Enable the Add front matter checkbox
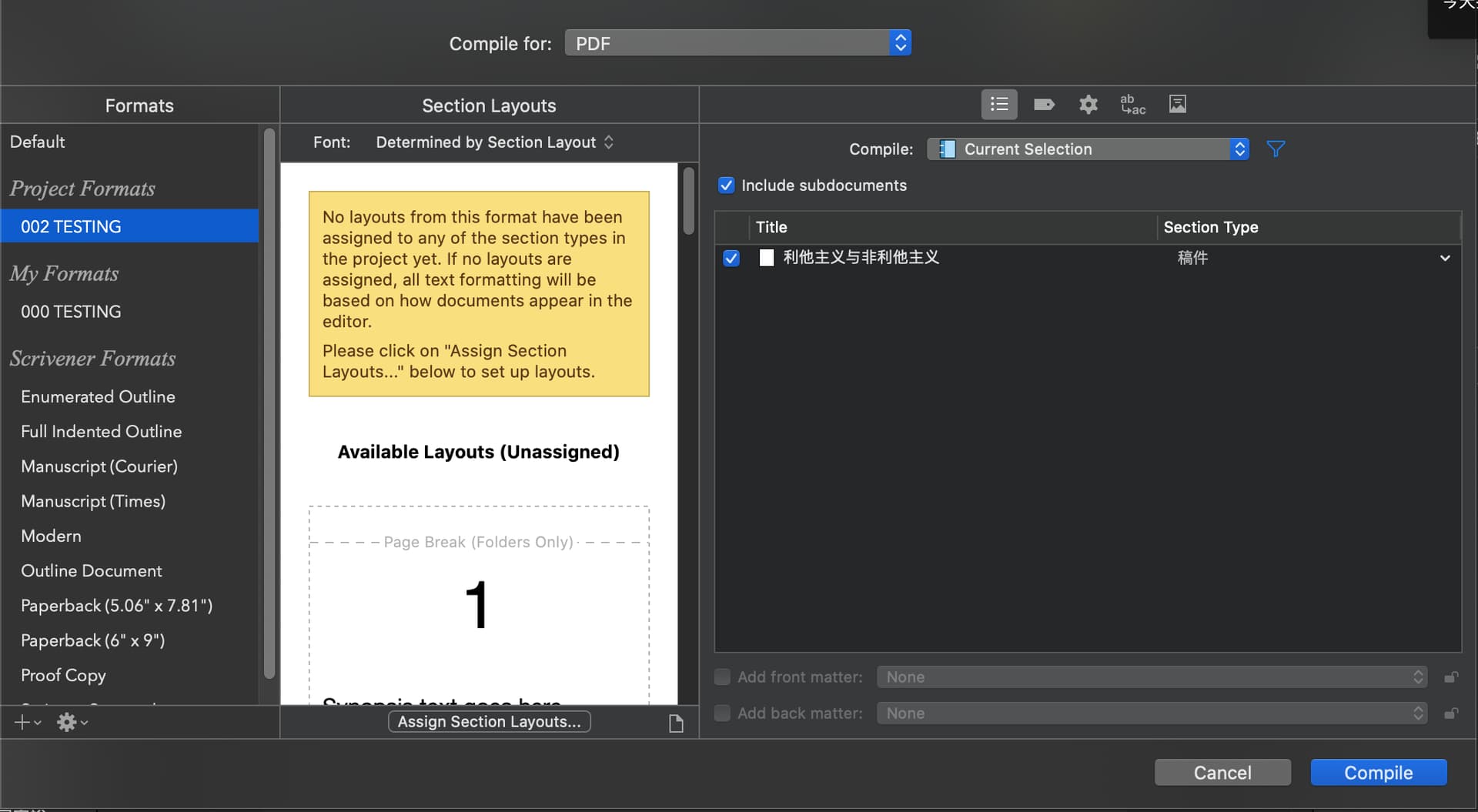The height and width of the screenshot is (812, 1478). point(722,677)
